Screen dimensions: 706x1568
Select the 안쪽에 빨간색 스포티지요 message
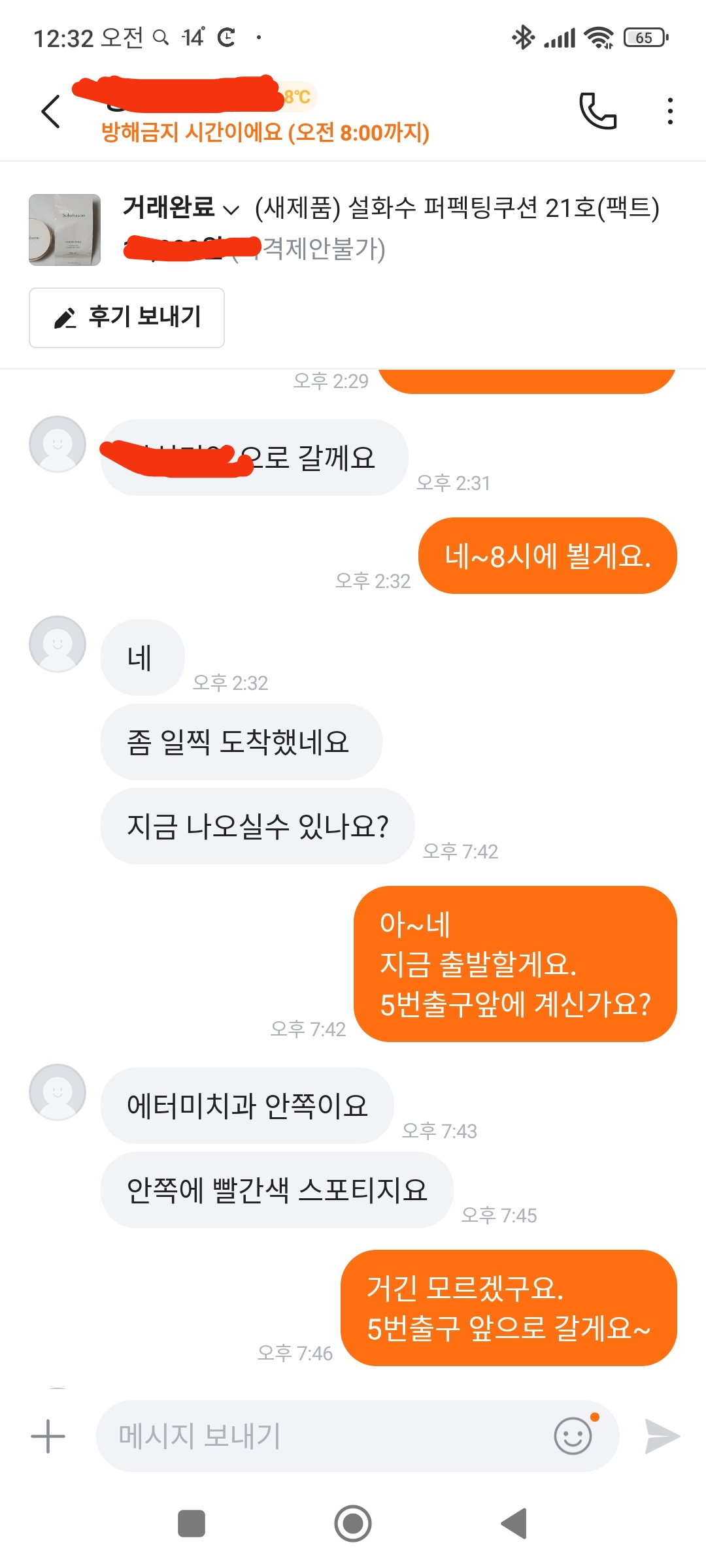pyautogui.click(x=277, y=1190)
